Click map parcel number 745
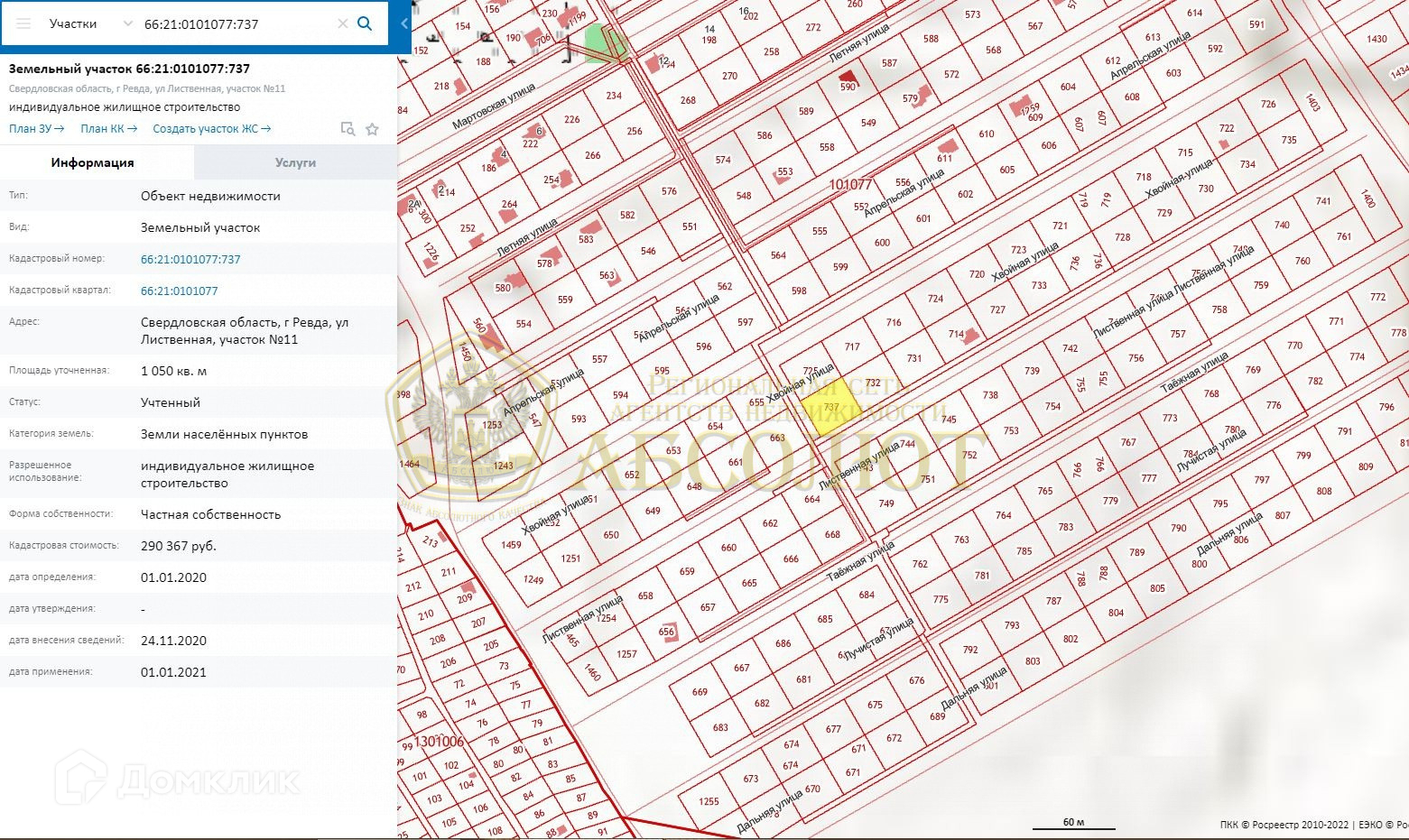 pos(949,419)
